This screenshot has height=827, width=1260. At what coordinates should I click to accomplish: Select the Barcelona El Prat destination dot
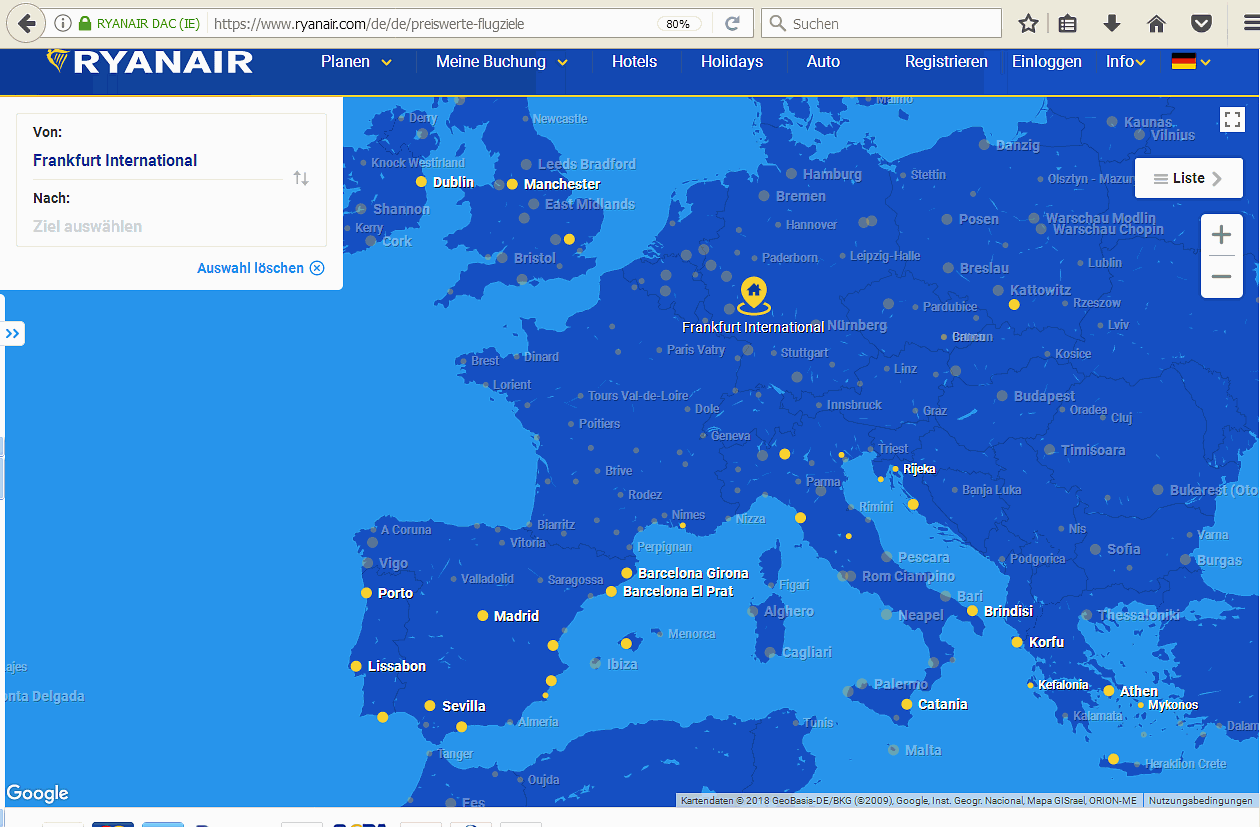[611, 592]
